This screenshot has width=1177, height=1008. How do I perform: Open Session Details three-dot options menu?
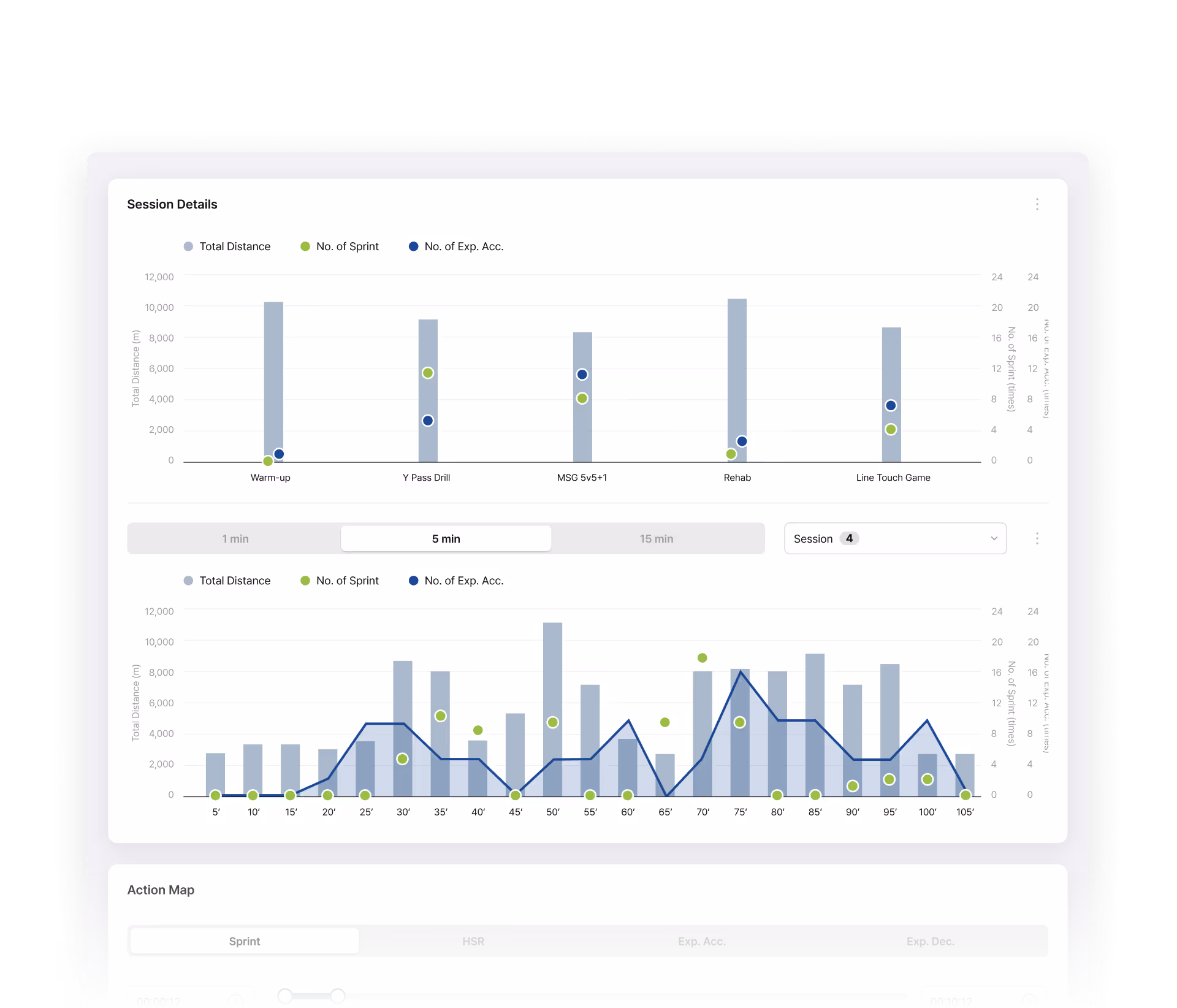(x=1037, y=204)
